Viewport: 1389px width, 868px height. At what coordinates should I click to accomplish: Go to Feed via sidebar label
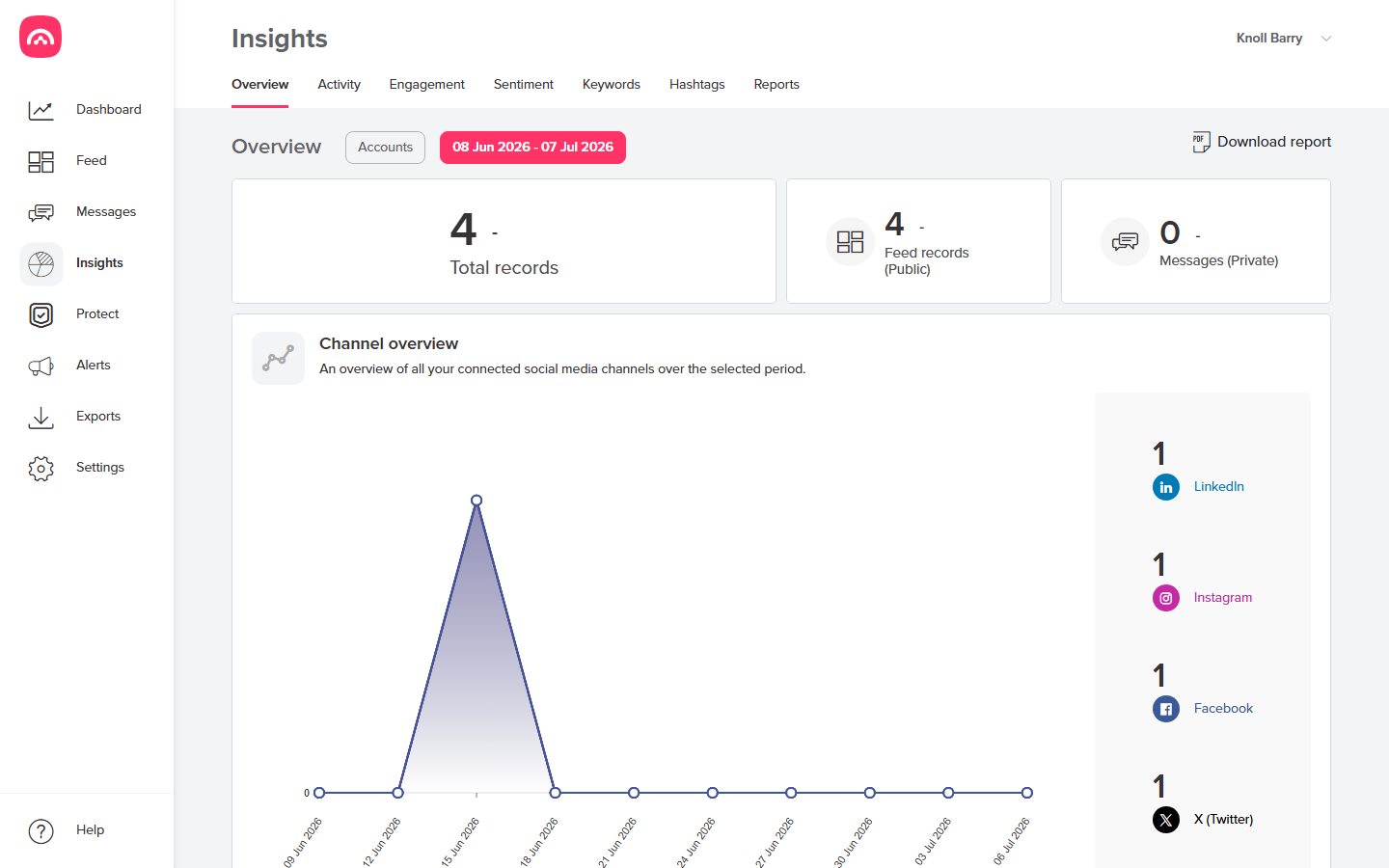(92, 161)
